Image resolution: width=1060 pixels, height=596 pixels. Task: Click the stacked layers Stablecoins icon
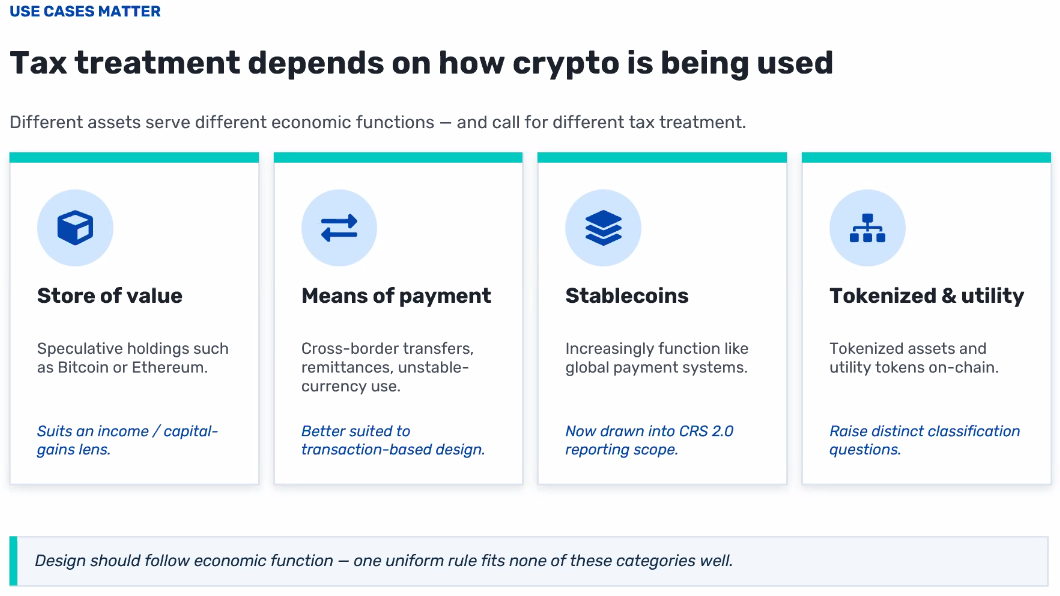coord(603,228)
